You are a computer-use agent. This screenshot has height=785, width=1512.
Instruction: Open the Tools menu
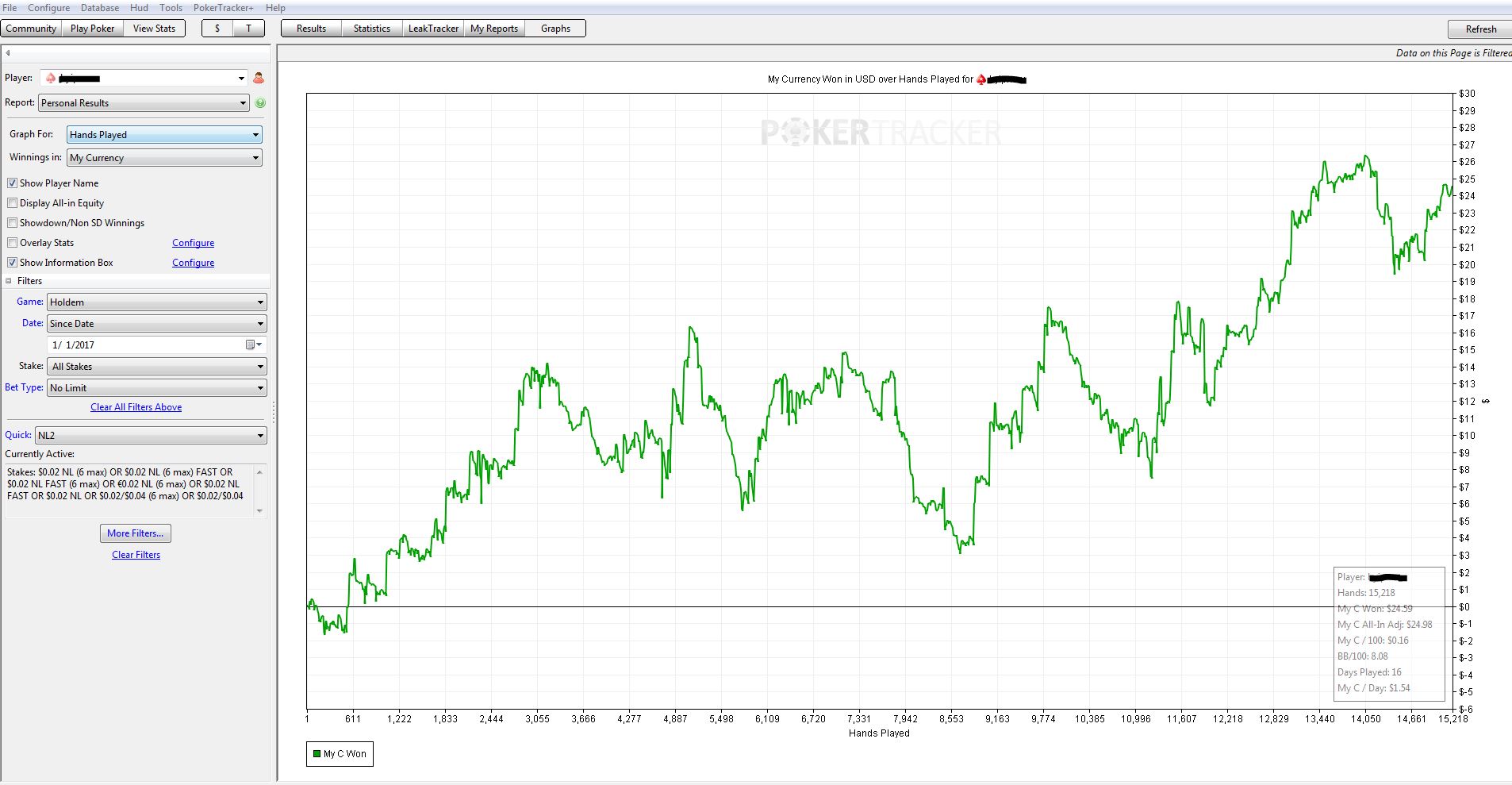click(171, 8)
